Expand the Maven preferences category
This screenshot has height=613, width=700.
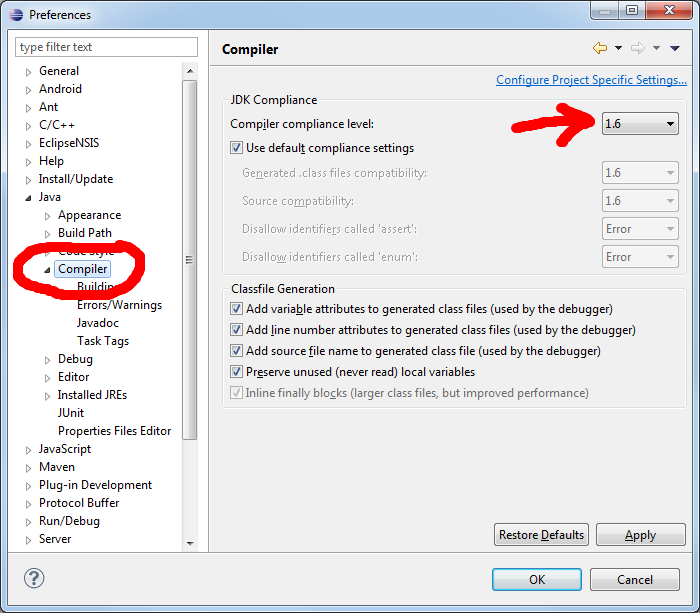[x=29, y=468]
